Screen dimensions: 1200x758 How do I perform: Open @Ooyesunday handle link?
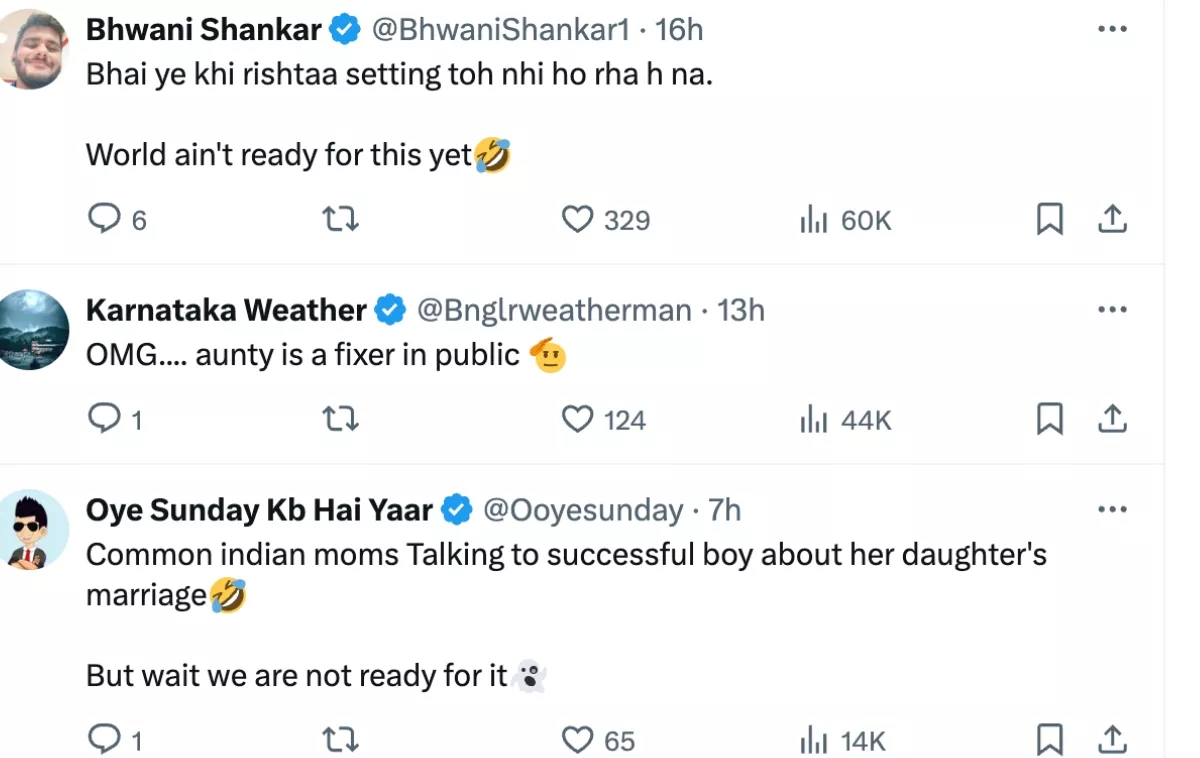583,511
